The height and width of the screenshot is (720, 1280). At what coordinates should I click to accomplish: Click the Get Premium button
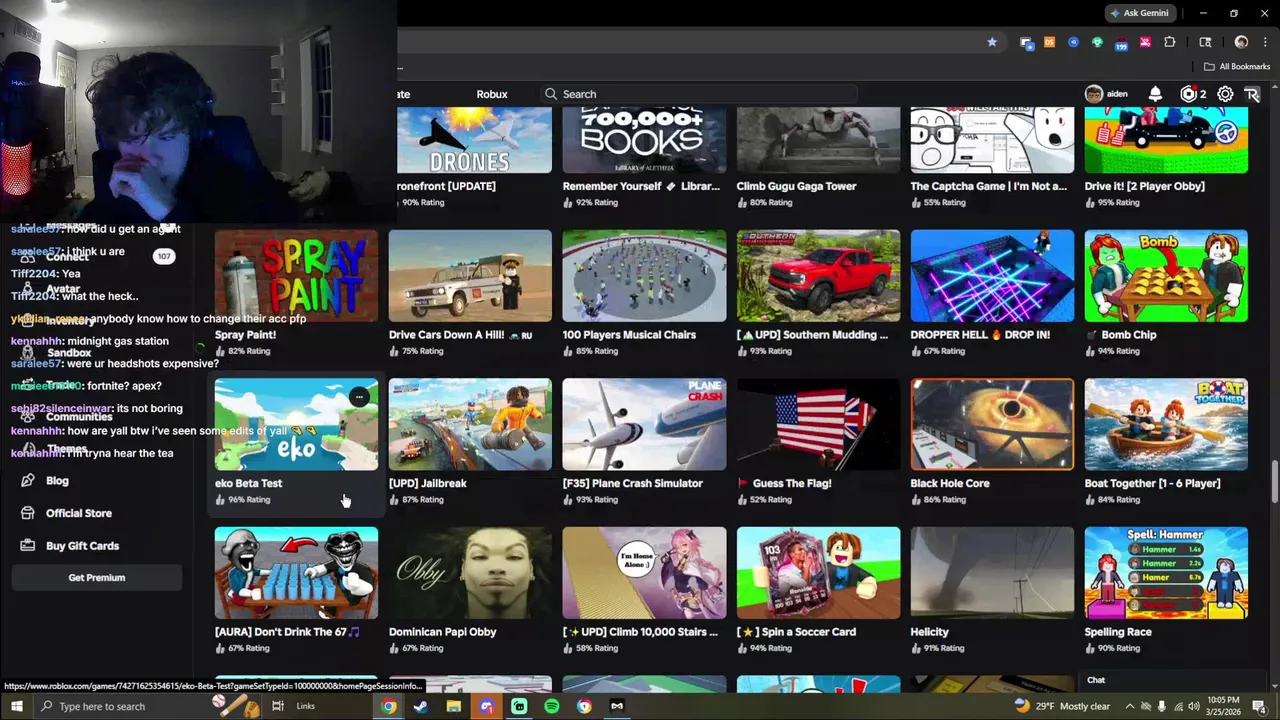[x=97, y=578]
